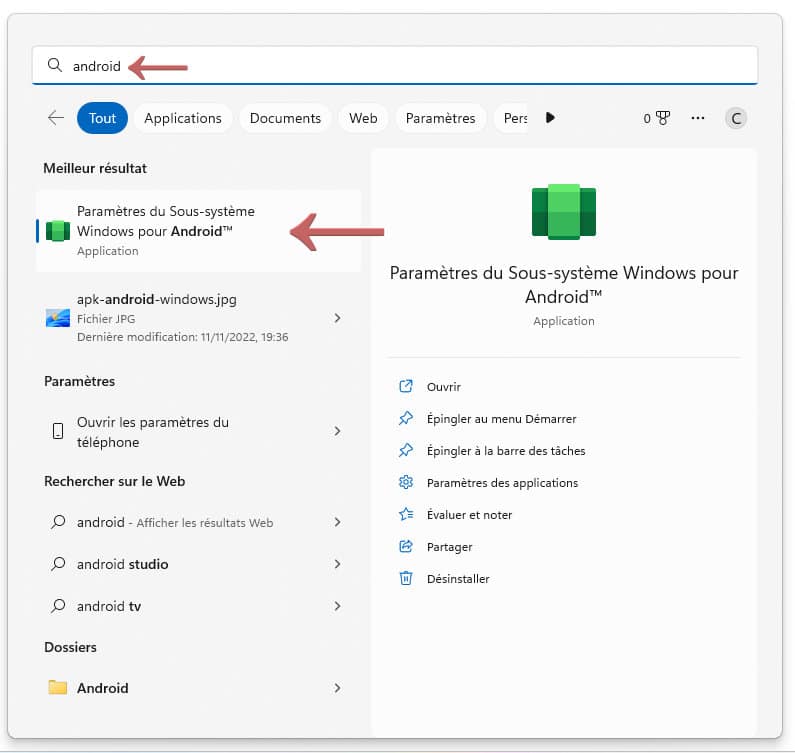Expand chevron for android tv
795x753 pixels.
point(337,606)
